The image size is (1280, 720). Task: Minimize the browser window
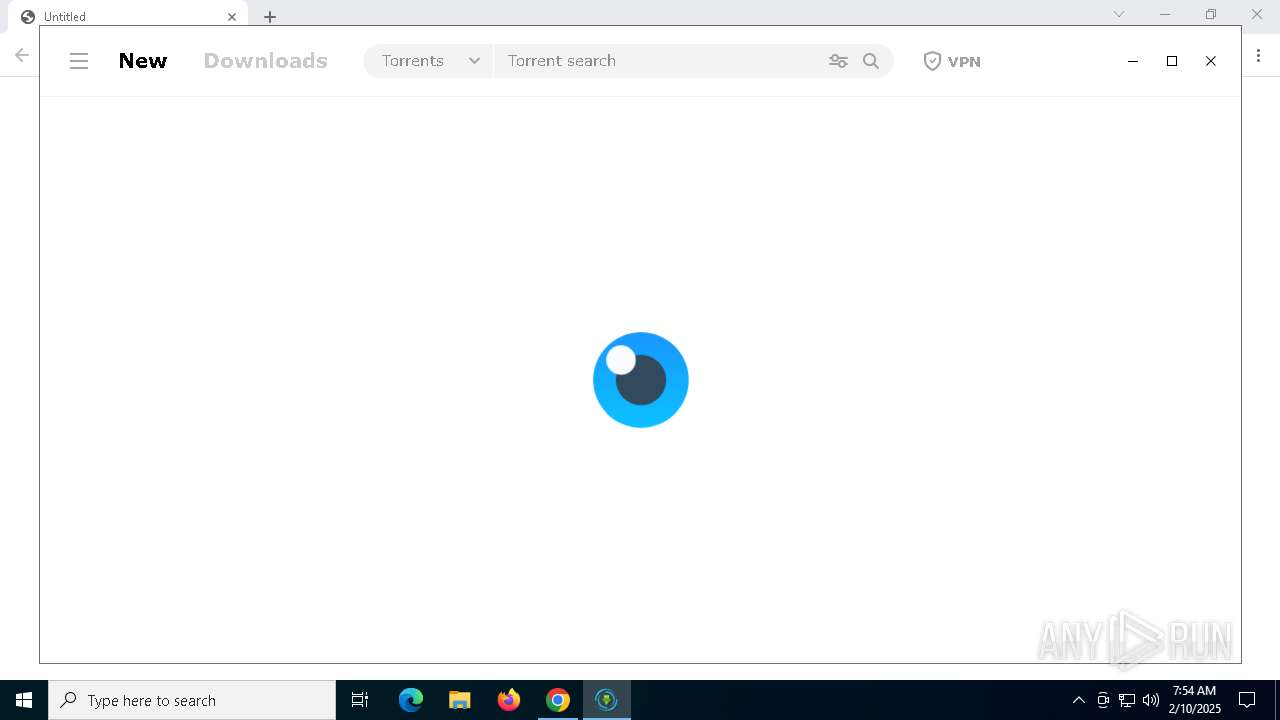point(1165,14)
